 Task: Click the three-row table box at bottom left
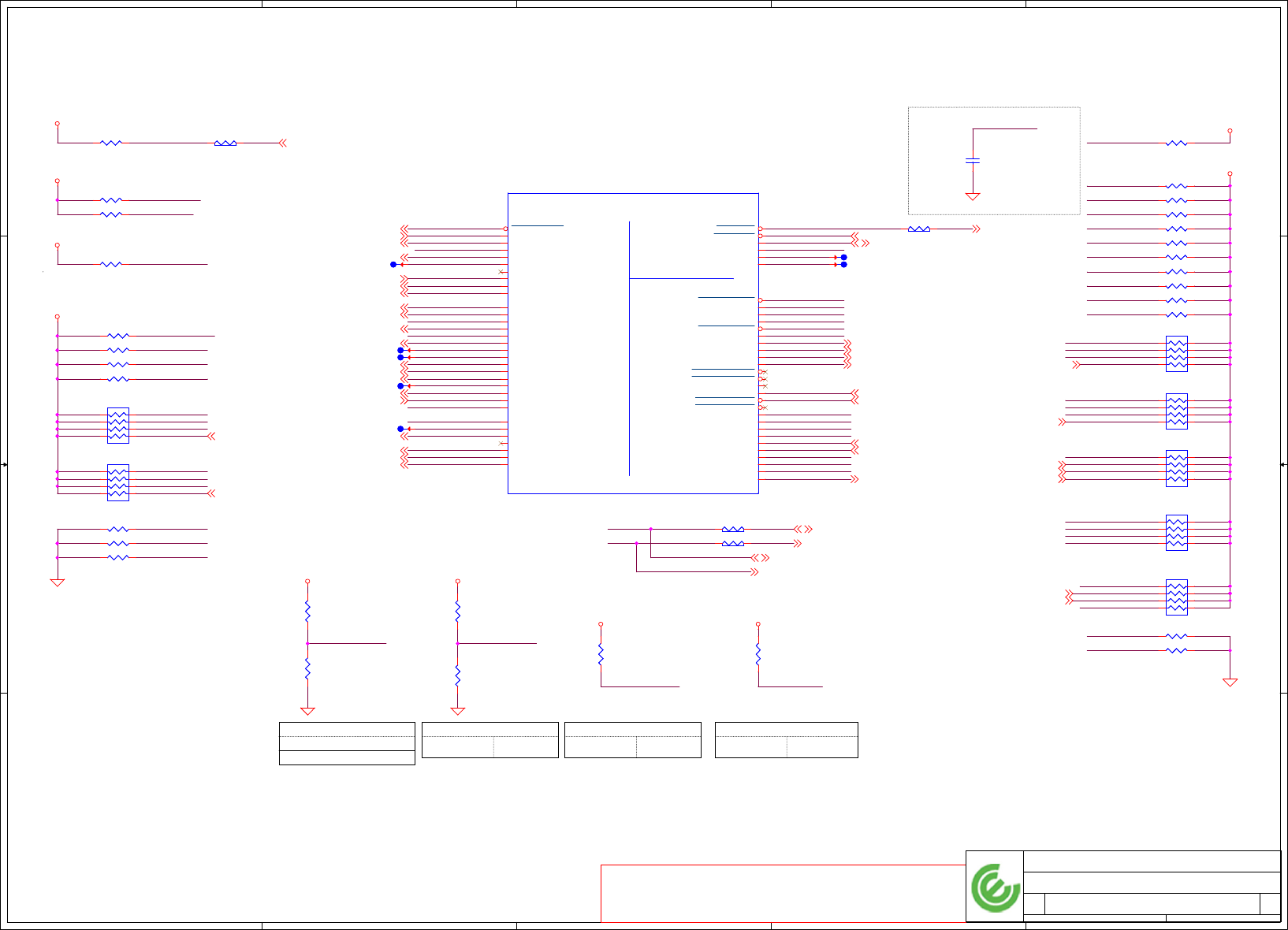[x=347, y=743]
